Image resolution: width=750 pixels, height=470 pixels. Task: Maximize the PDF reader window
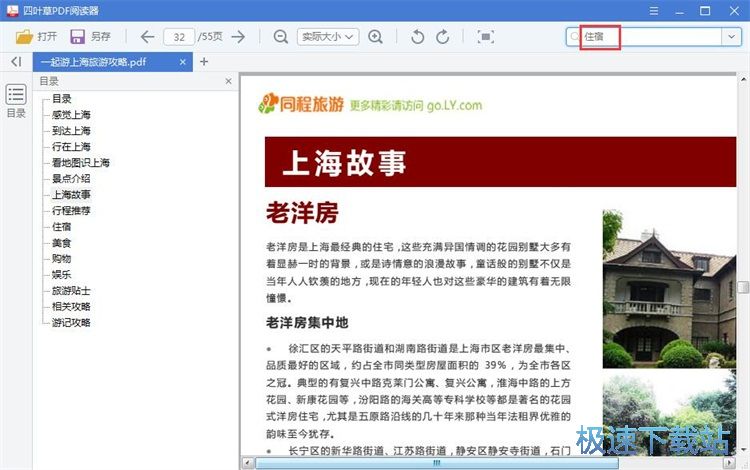point(705,11)
